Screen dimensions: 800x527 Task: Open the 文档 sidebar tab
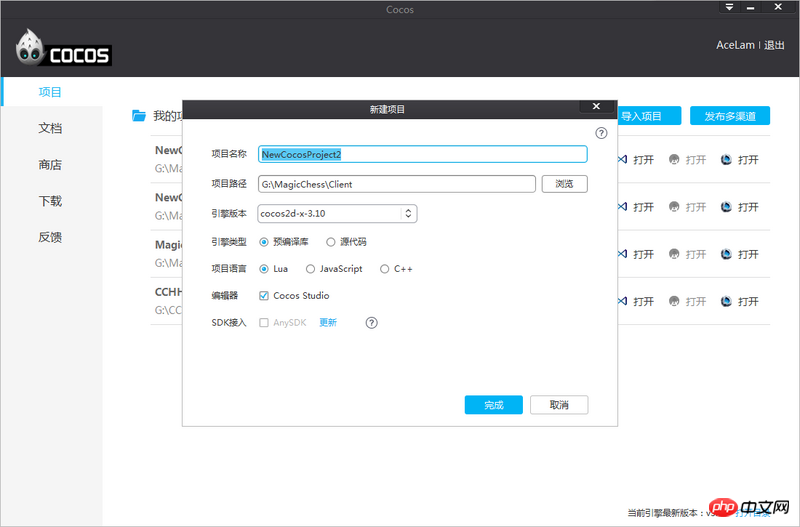[50, 128]
